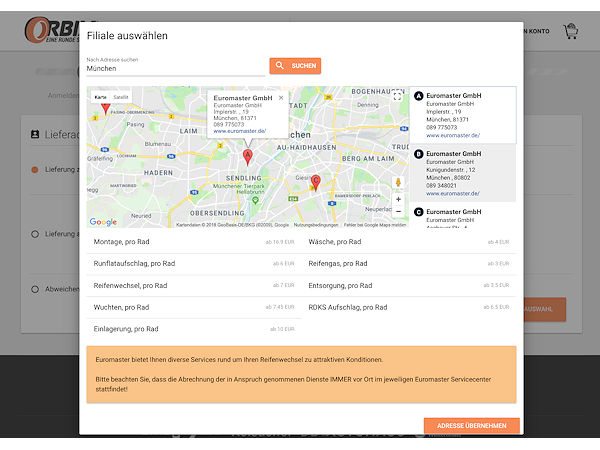
Task: Select Reifengas, pro Rad row
Action: [x=409, y=264]
